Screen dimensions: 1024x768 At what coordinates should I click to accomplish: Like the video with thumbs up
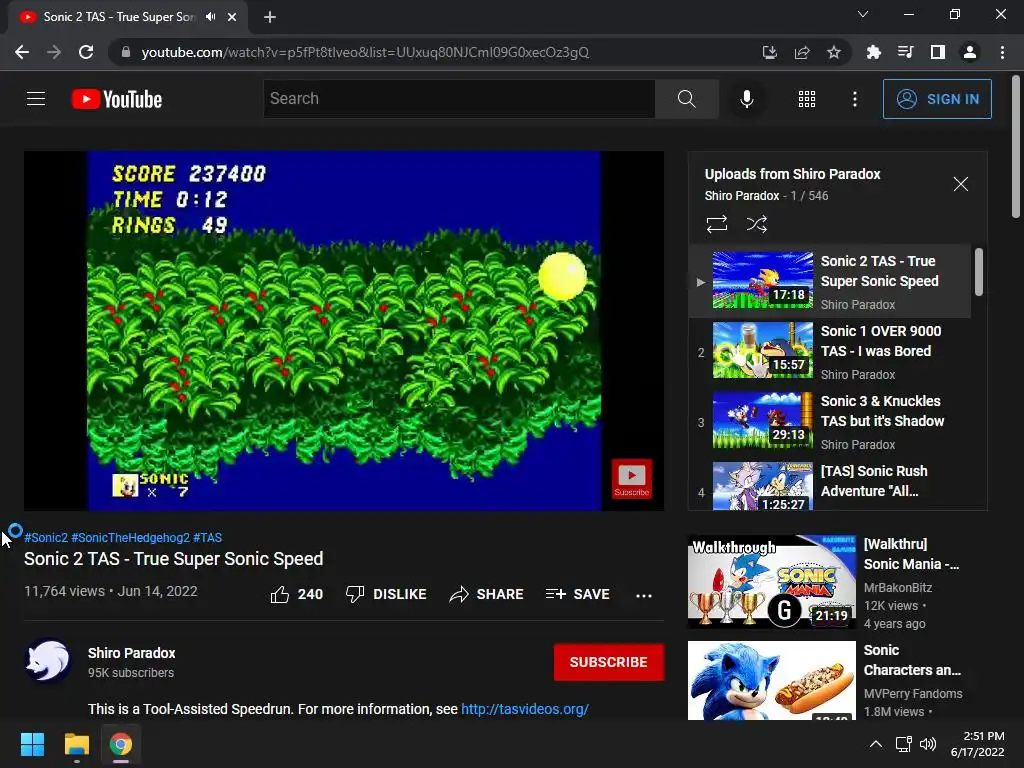pyautogui.click(x=296, y=594)
